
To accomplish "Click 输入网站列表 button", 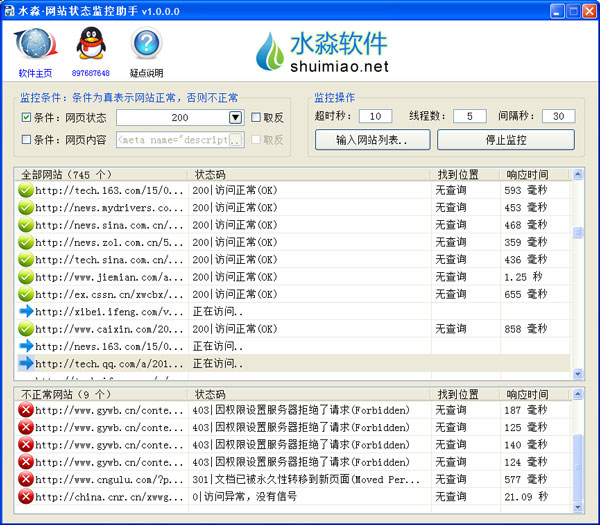I will (x=370, y=140).
